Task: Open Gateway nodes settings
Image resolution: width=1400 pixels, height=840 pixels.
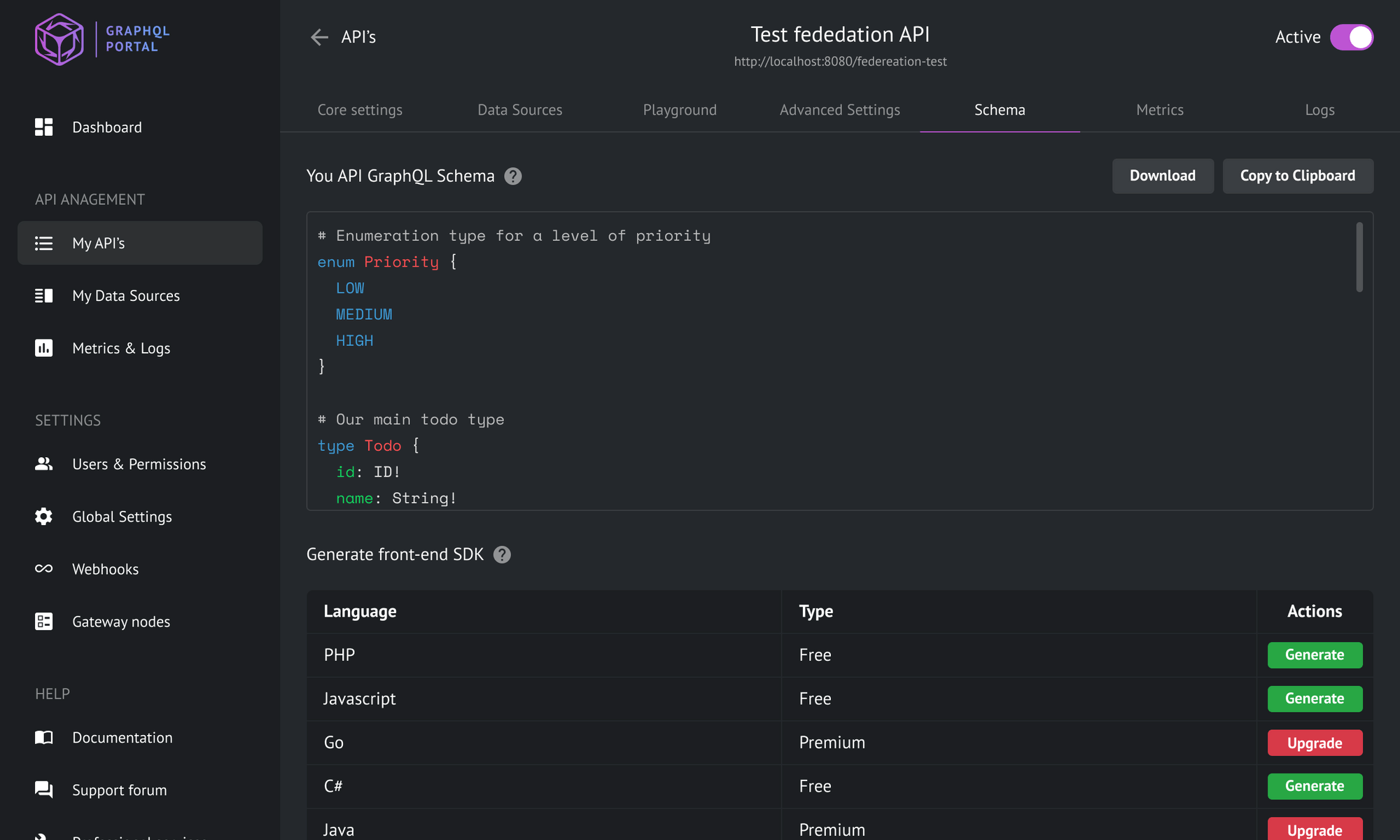Action: coord(120,621)
